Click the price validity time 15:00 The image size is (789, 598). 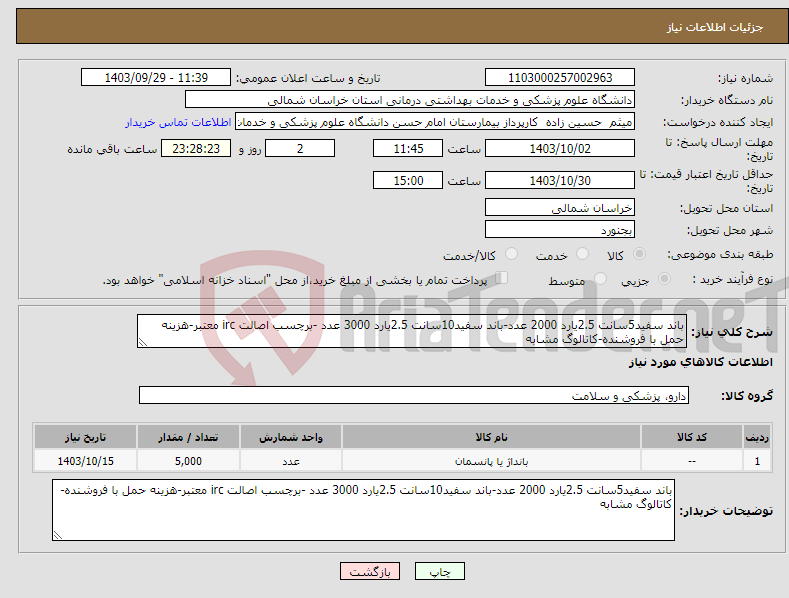tap(408, 180)
